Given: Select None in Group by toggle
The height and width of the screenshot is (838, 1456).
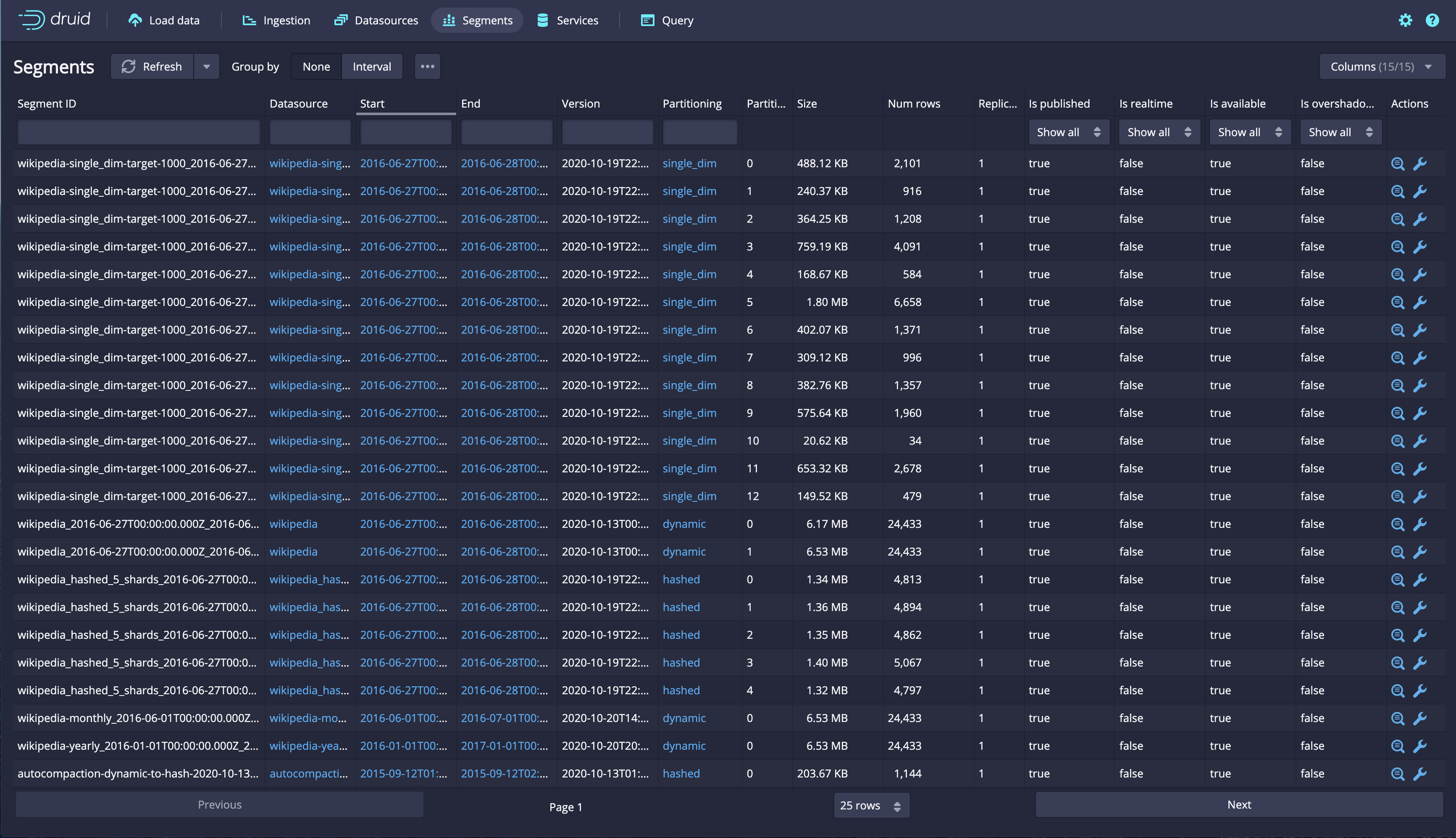Looking at the screenshot, I should pyautogui.click(x=316, y=67).
